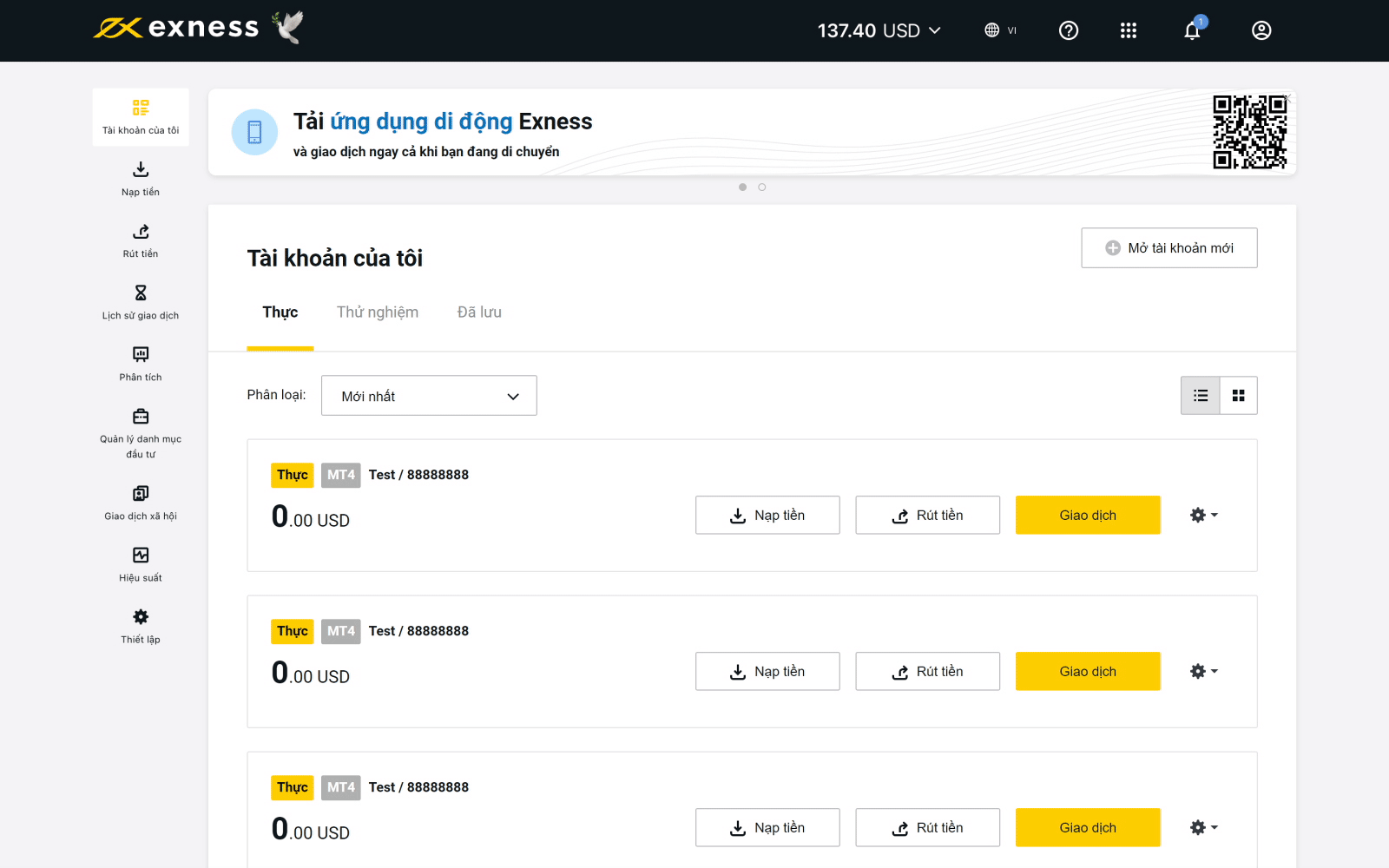
Task: Click the 'Tài khoản của tôi' page heading
Action: click(335, 258)
